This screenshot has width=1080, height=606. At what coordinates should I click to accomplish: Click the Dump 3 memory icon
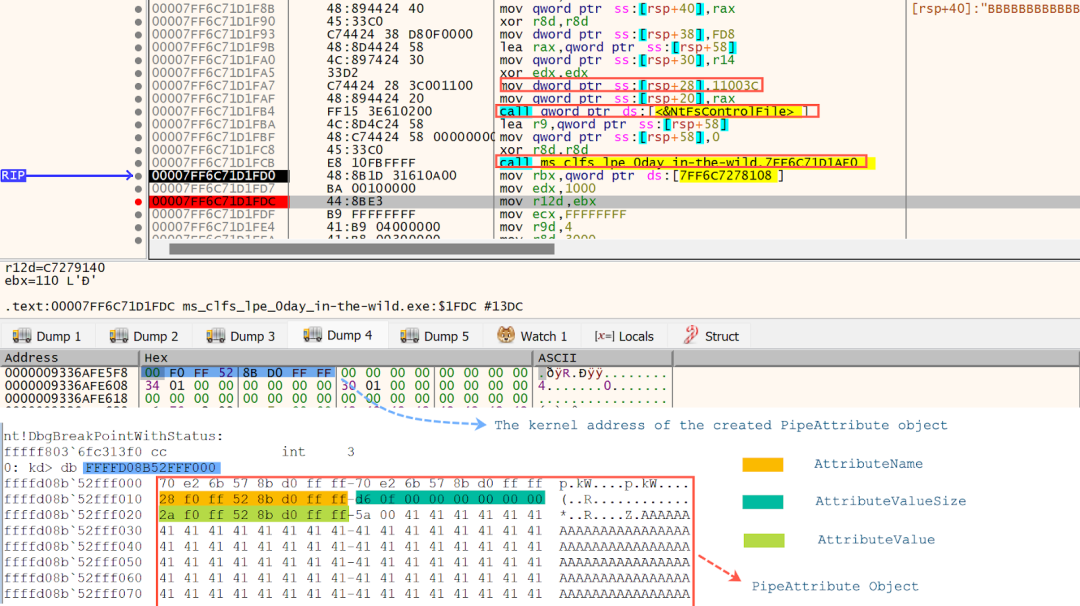[x=217, y=336]
